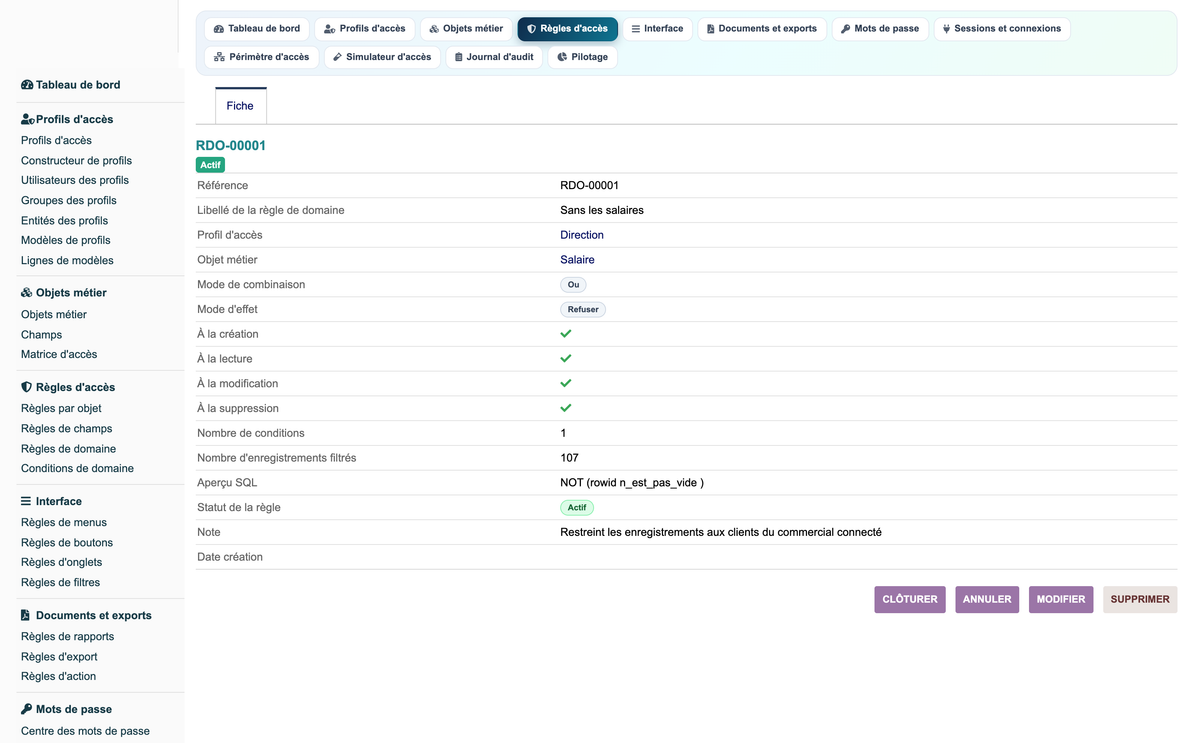Select the Fiche tab

click(240, 106)
